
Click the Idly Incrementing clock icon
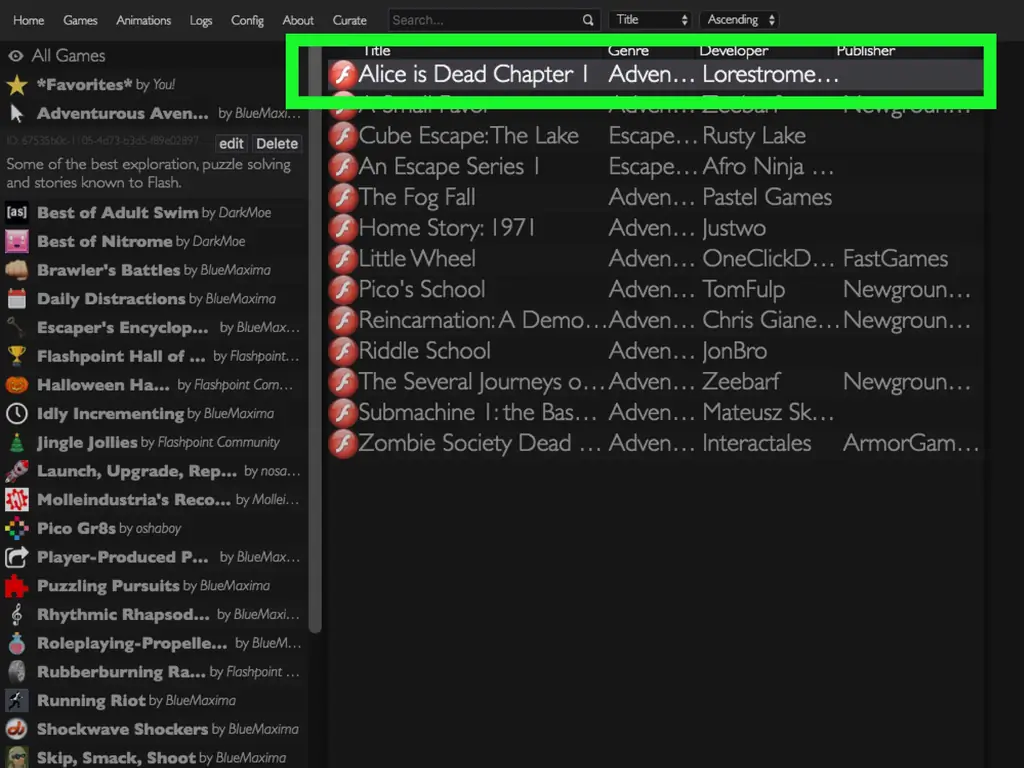tap(17, 413)
